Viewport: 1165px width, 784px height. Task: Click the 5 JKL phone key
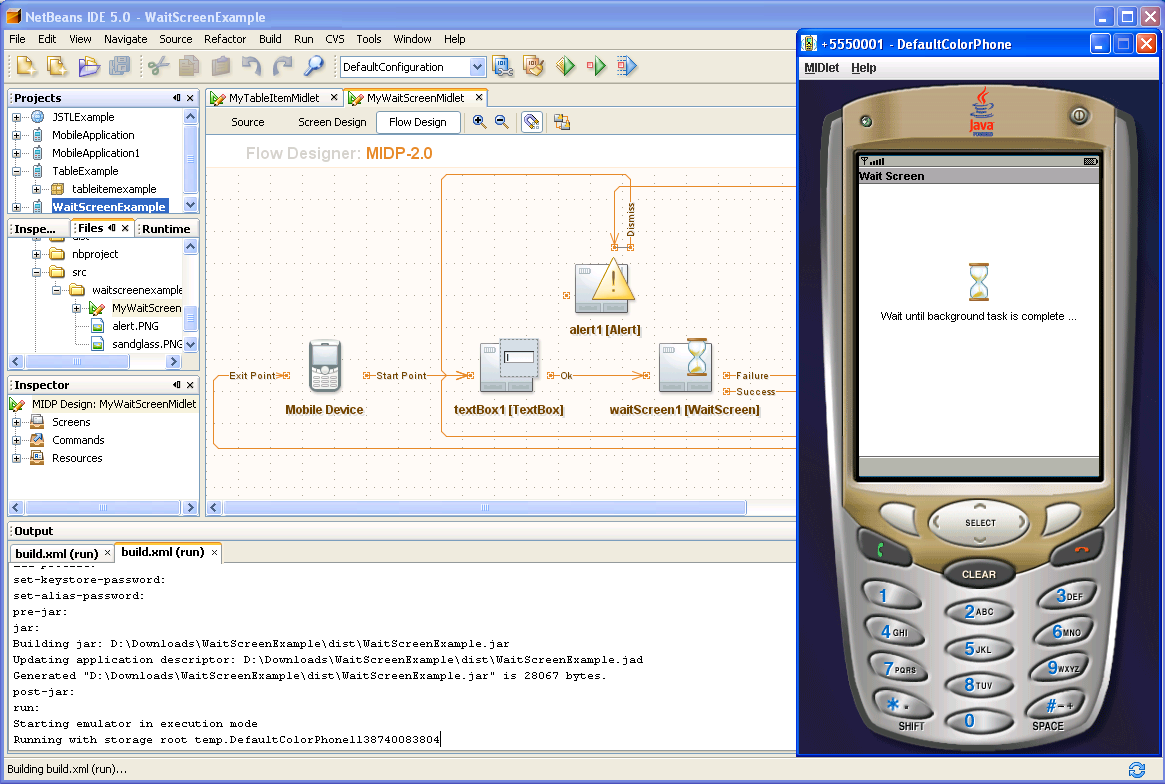[x=978, y=649]
